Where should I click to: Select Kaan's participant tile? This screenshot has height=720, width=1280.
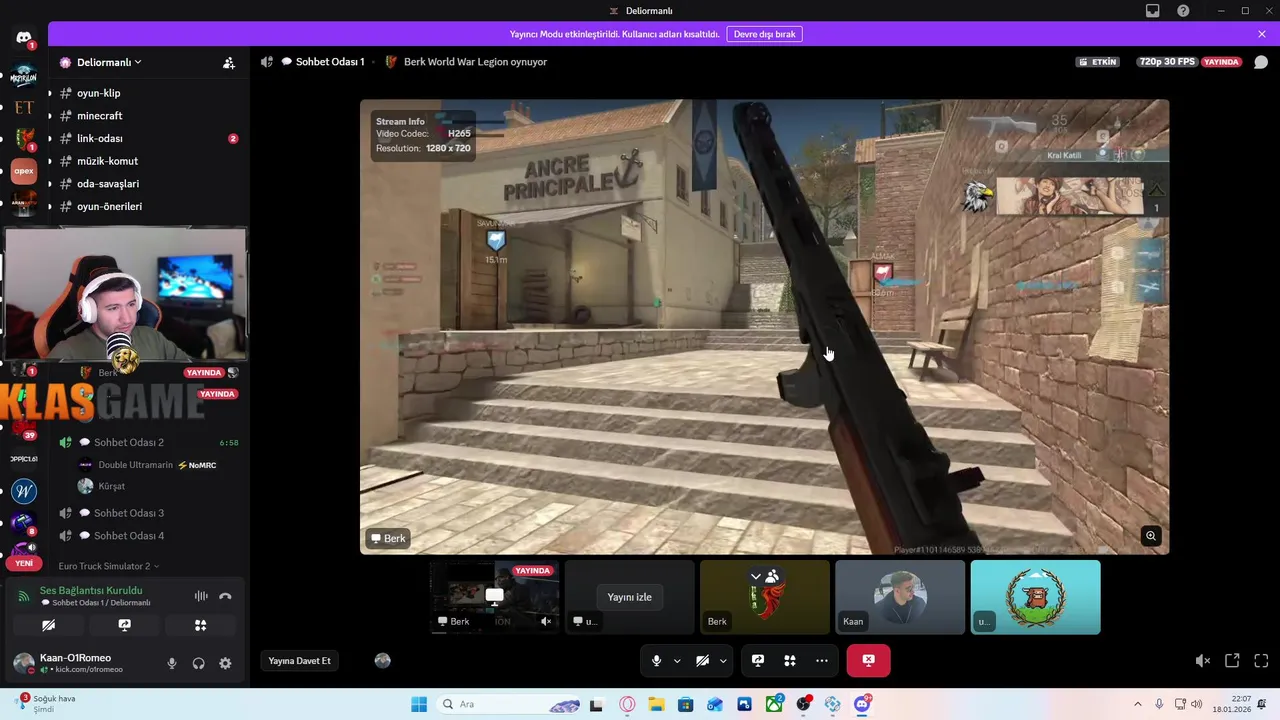coord(900,597)
